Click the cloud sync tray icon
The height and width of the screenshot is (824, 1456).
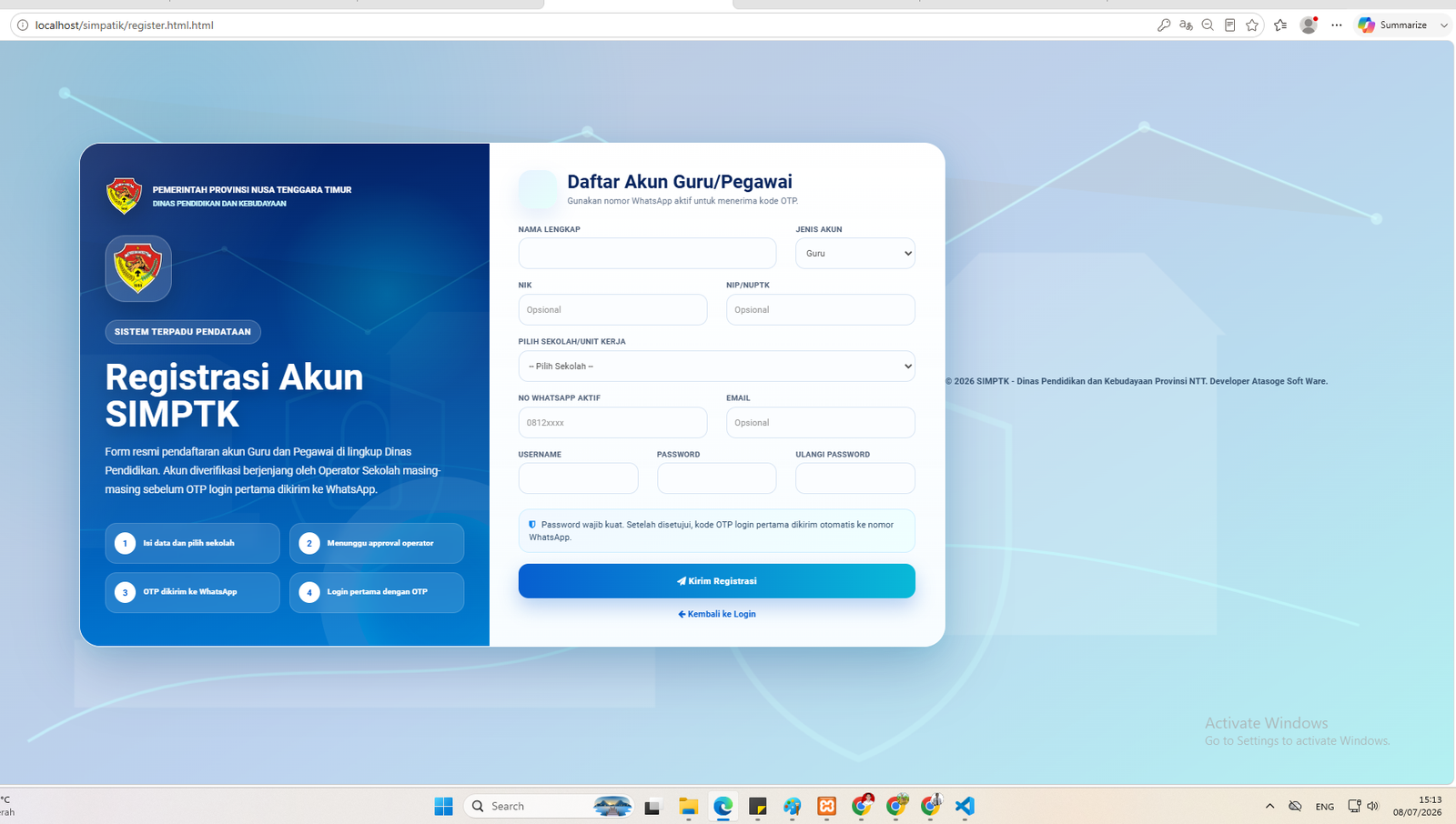pos(1295,806)
